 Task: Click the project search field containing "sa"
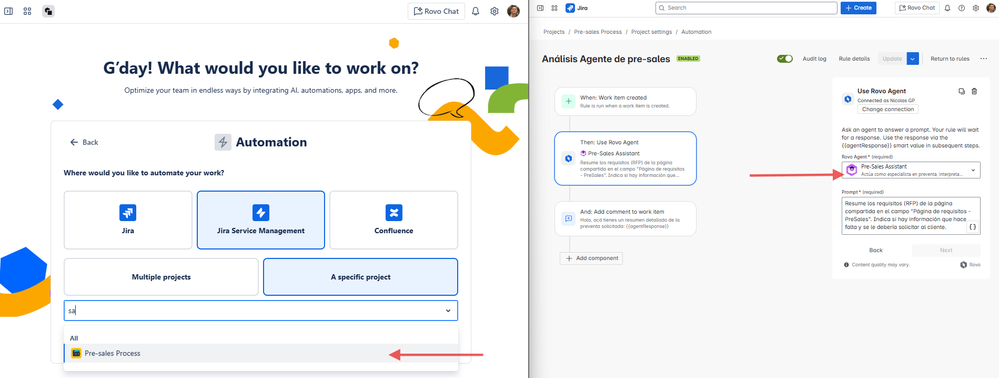tap(261, 310)
